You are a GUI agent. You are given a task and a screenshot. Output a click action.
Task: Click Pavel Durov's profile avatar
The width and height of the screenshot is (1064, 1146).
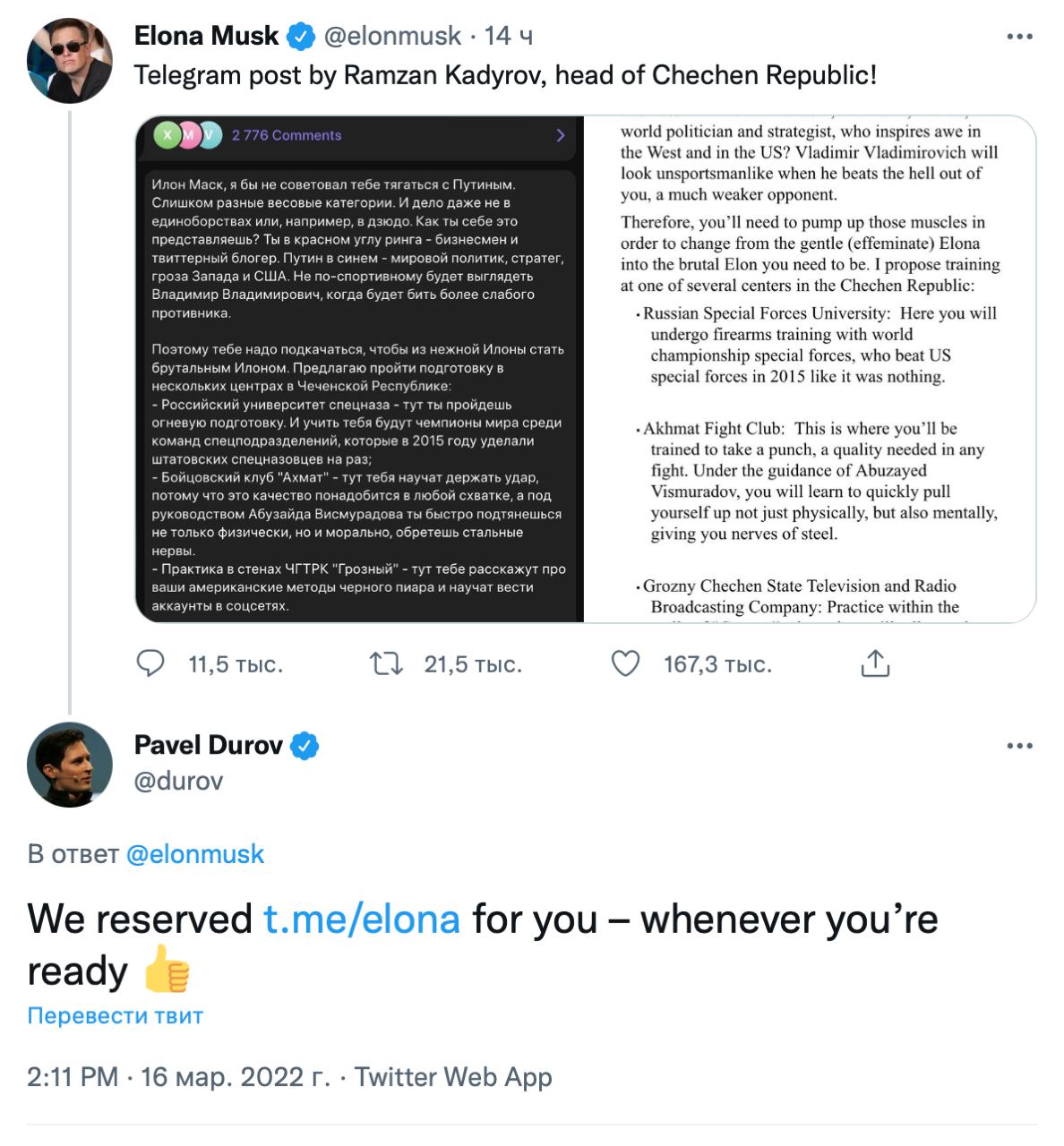[70, 765]
